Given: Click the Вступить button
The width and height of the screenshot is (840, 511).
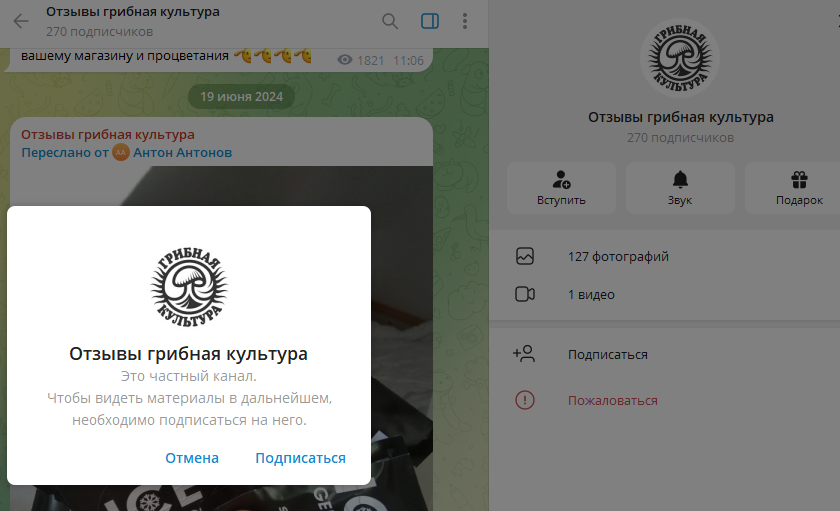Looking at the screenshot, I should (561, 188).
